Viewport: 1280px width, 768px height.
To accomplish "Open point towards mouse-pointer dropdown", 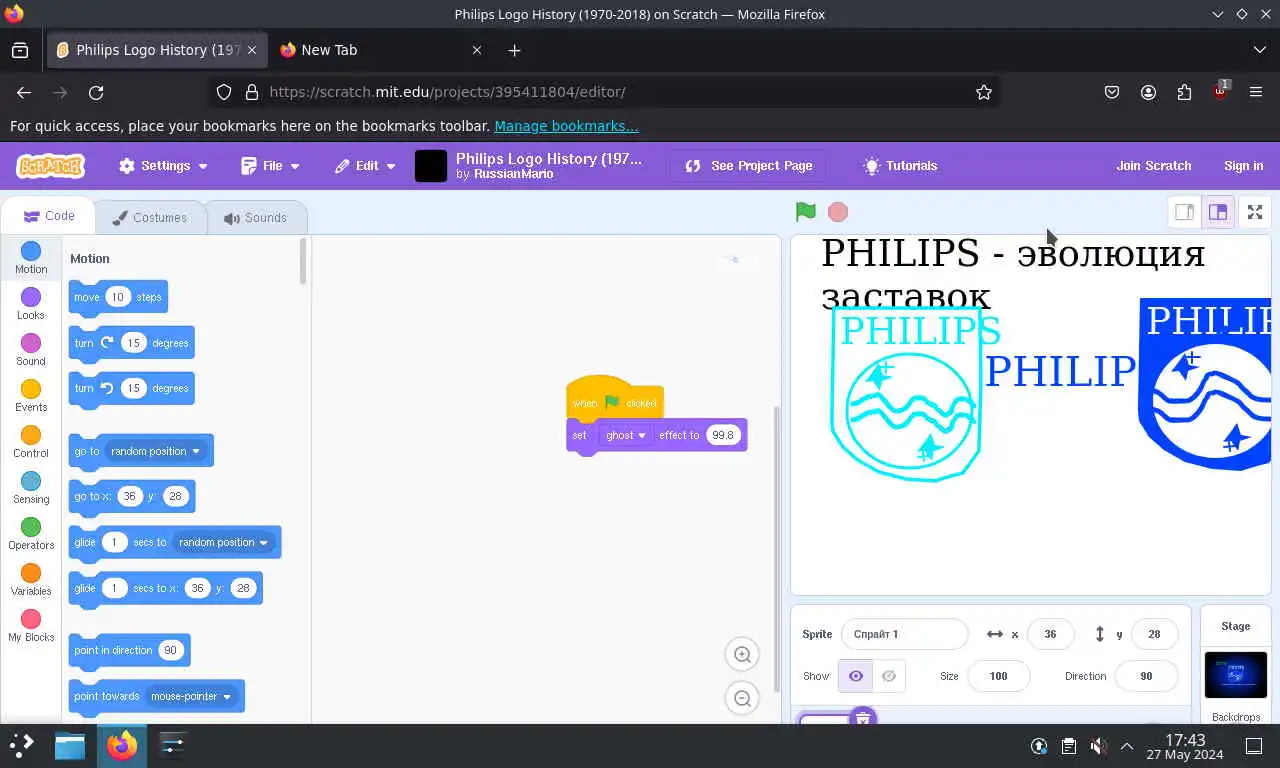I will (191, 696).
